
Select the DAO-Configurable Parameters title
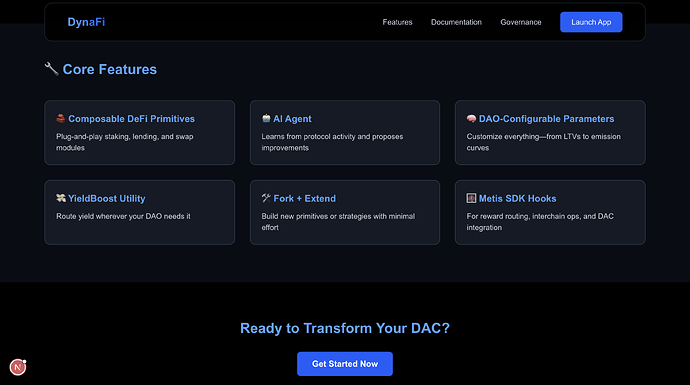pyautogui.click(x=546, y=119)
